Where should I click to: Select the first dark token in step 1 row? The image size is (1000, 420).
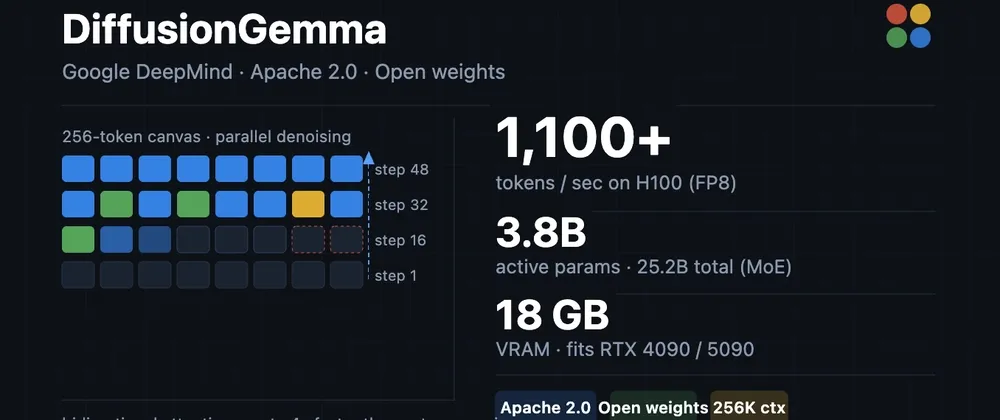78,275
